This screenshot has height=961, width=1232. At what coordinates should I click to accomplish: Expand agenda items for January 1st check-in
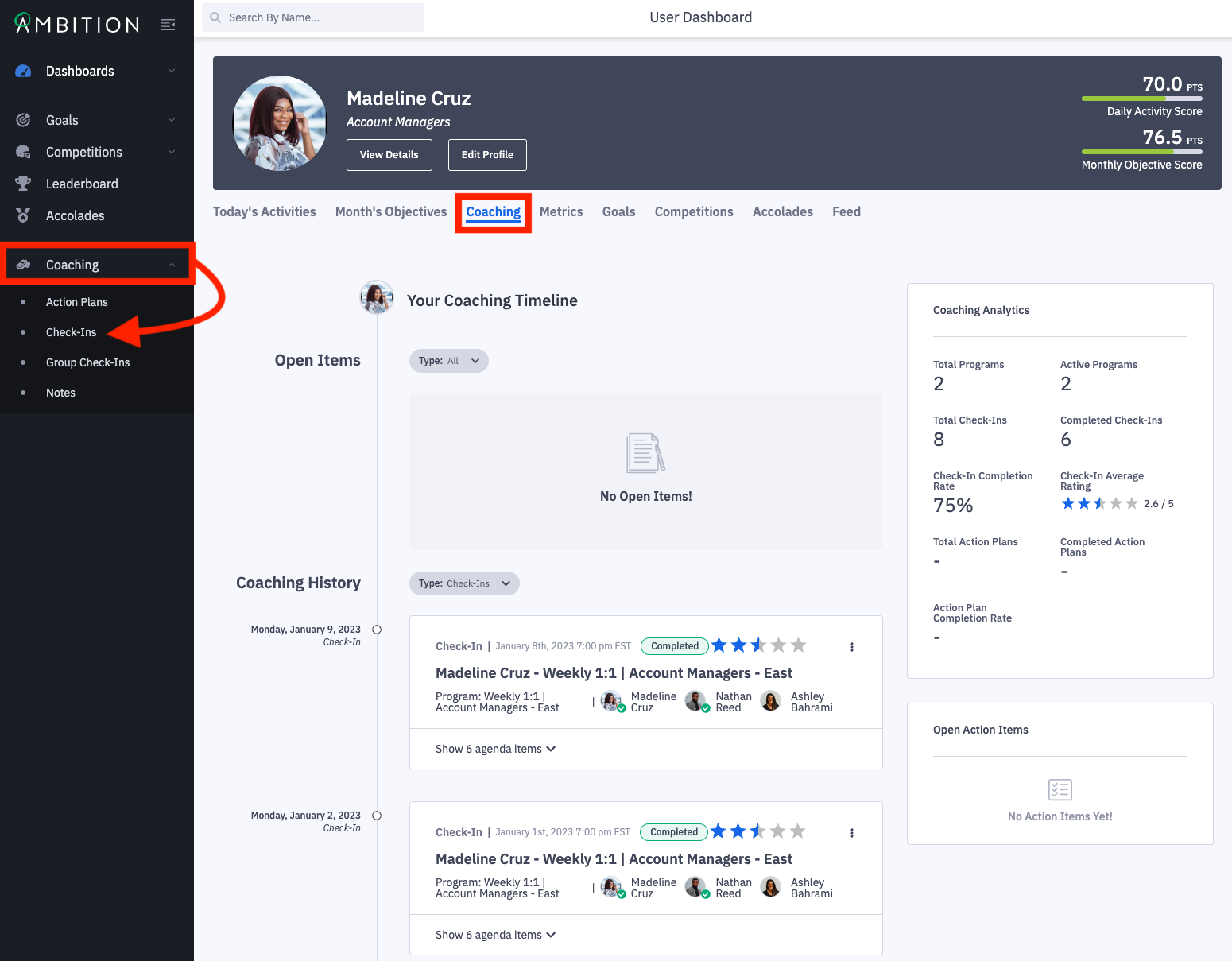point(495,935)
